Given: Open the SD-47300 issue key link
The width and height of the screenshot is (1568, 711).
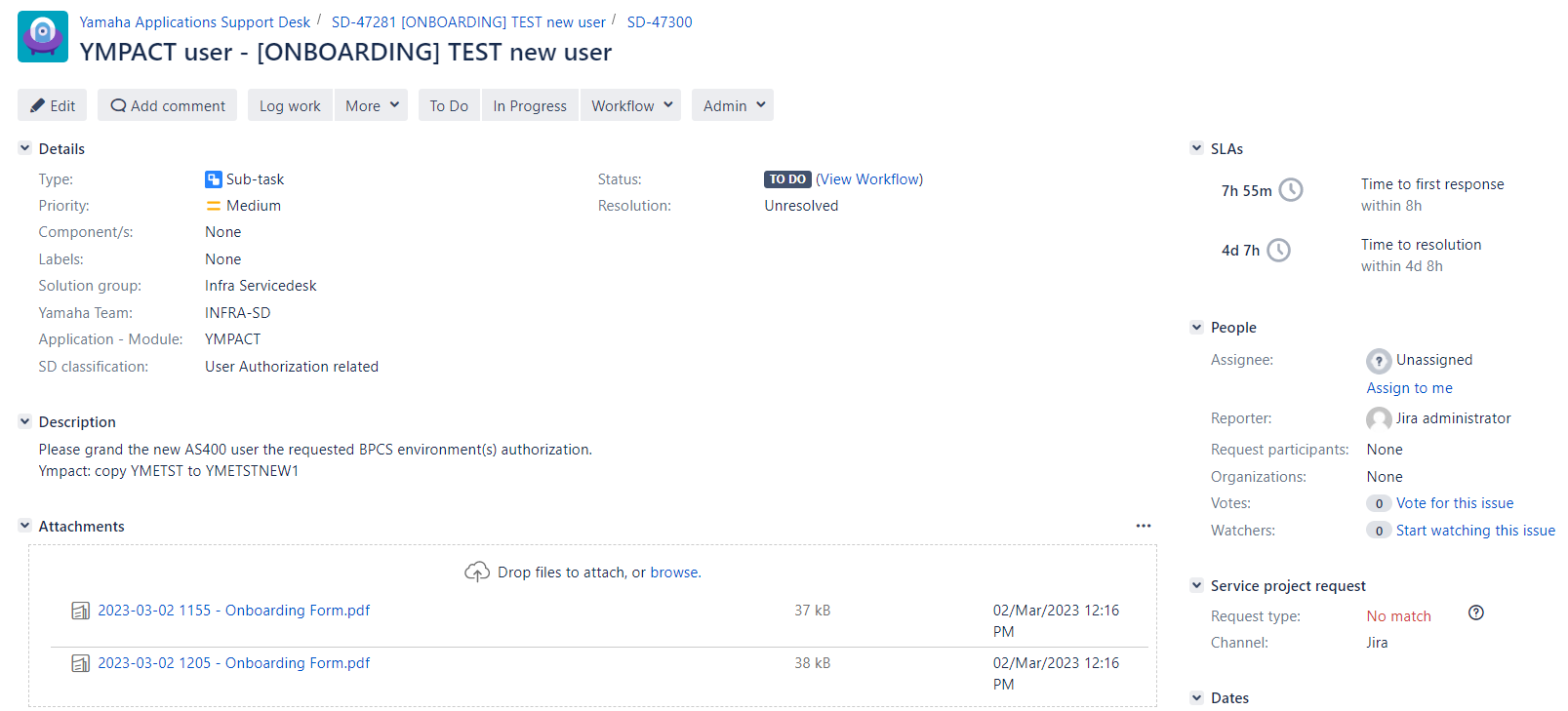Looking at the screenshot, I should point(660,21).
